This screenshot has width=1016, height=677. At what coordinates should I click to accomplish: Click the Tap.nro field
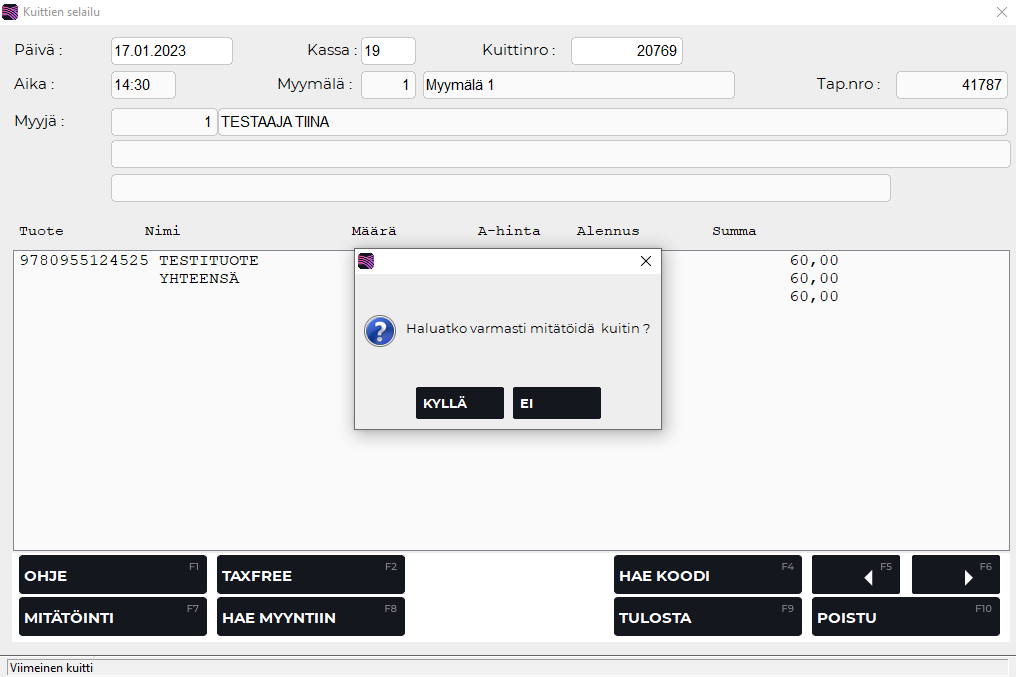pyautogui.click(x=950, y=85)
